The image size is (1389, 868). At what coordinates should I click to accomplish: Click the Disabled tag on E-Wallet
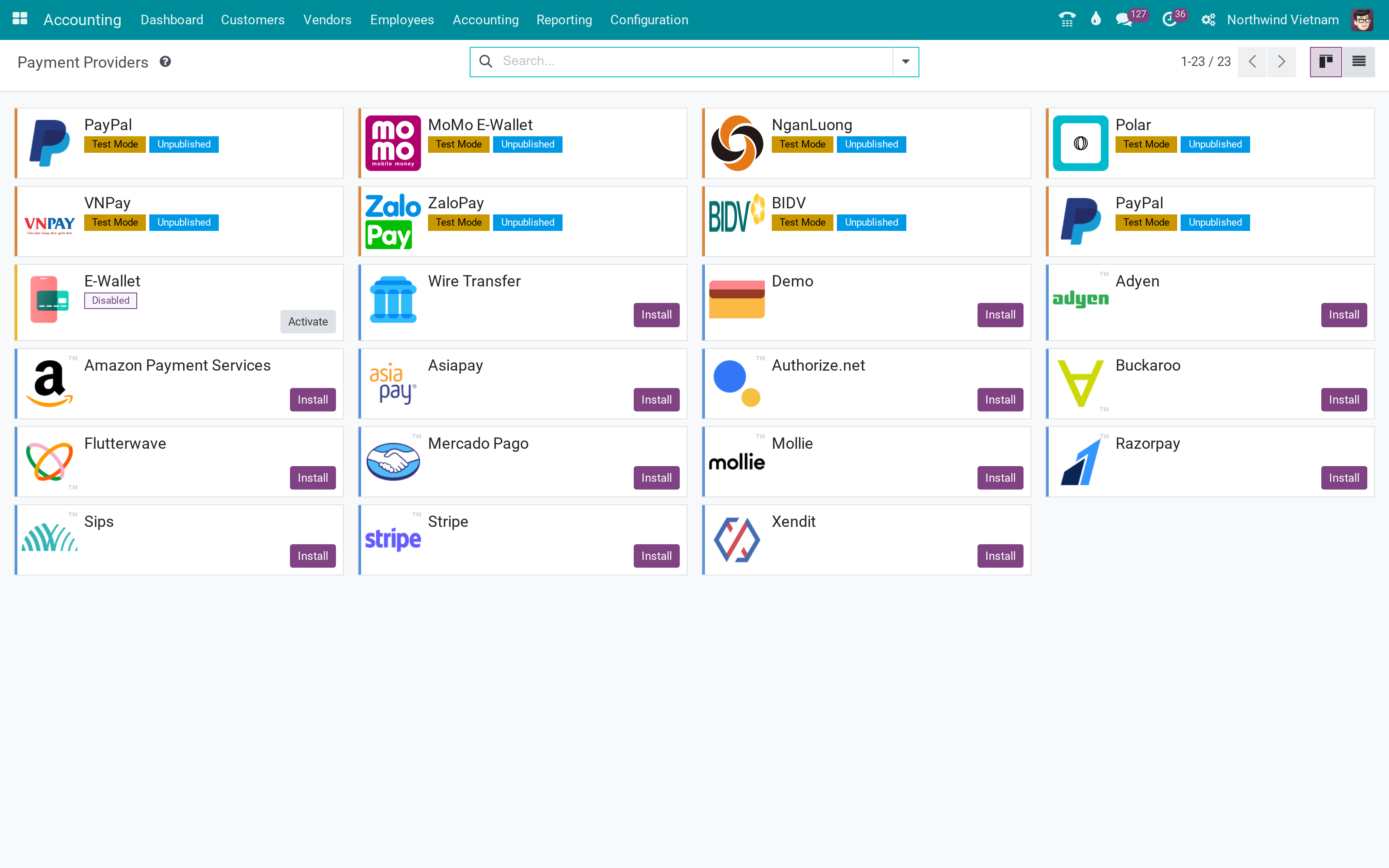click(x=111, y=300)
